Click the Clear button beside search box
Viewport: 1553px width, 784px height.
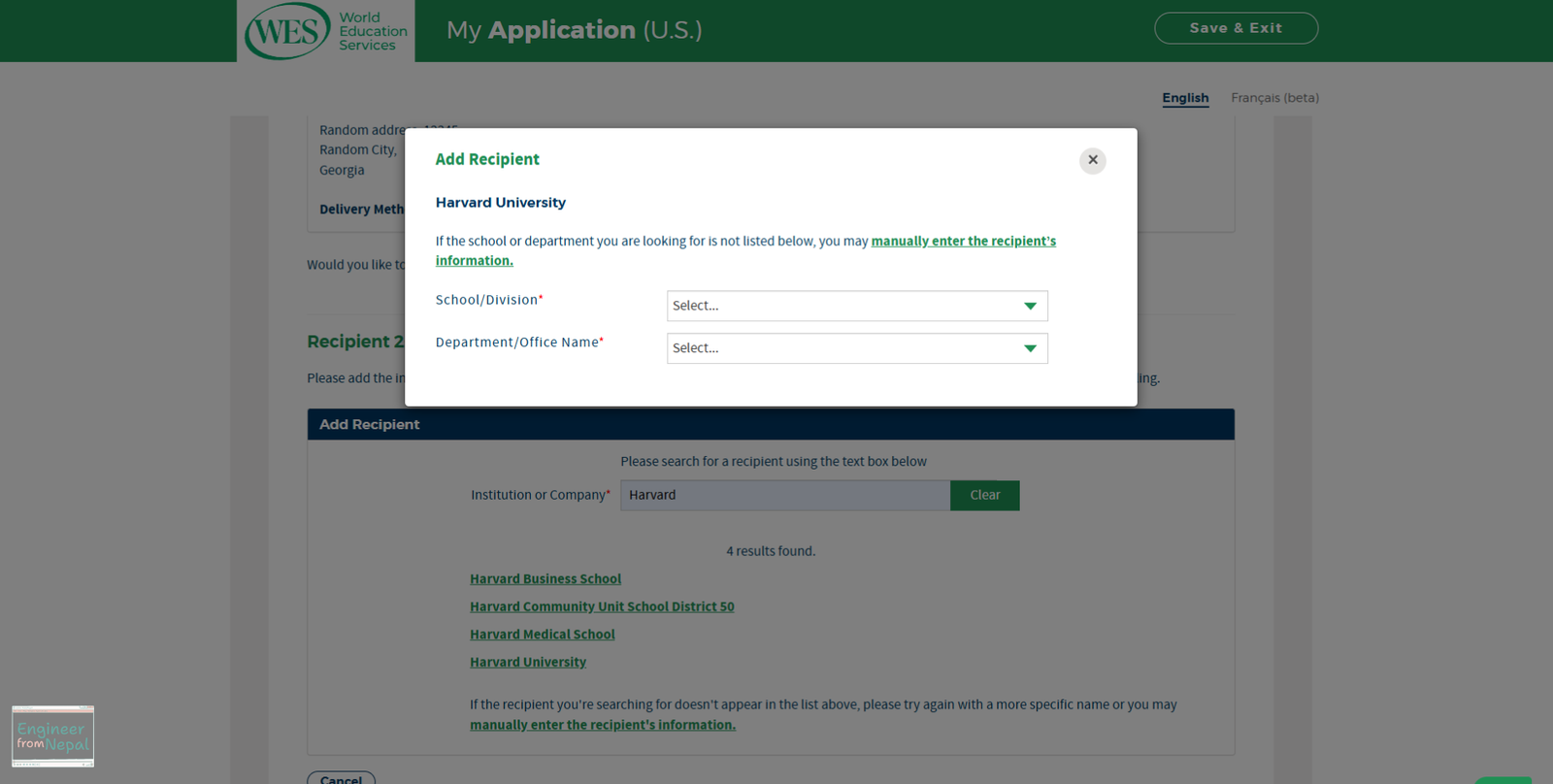pos(984,495)
